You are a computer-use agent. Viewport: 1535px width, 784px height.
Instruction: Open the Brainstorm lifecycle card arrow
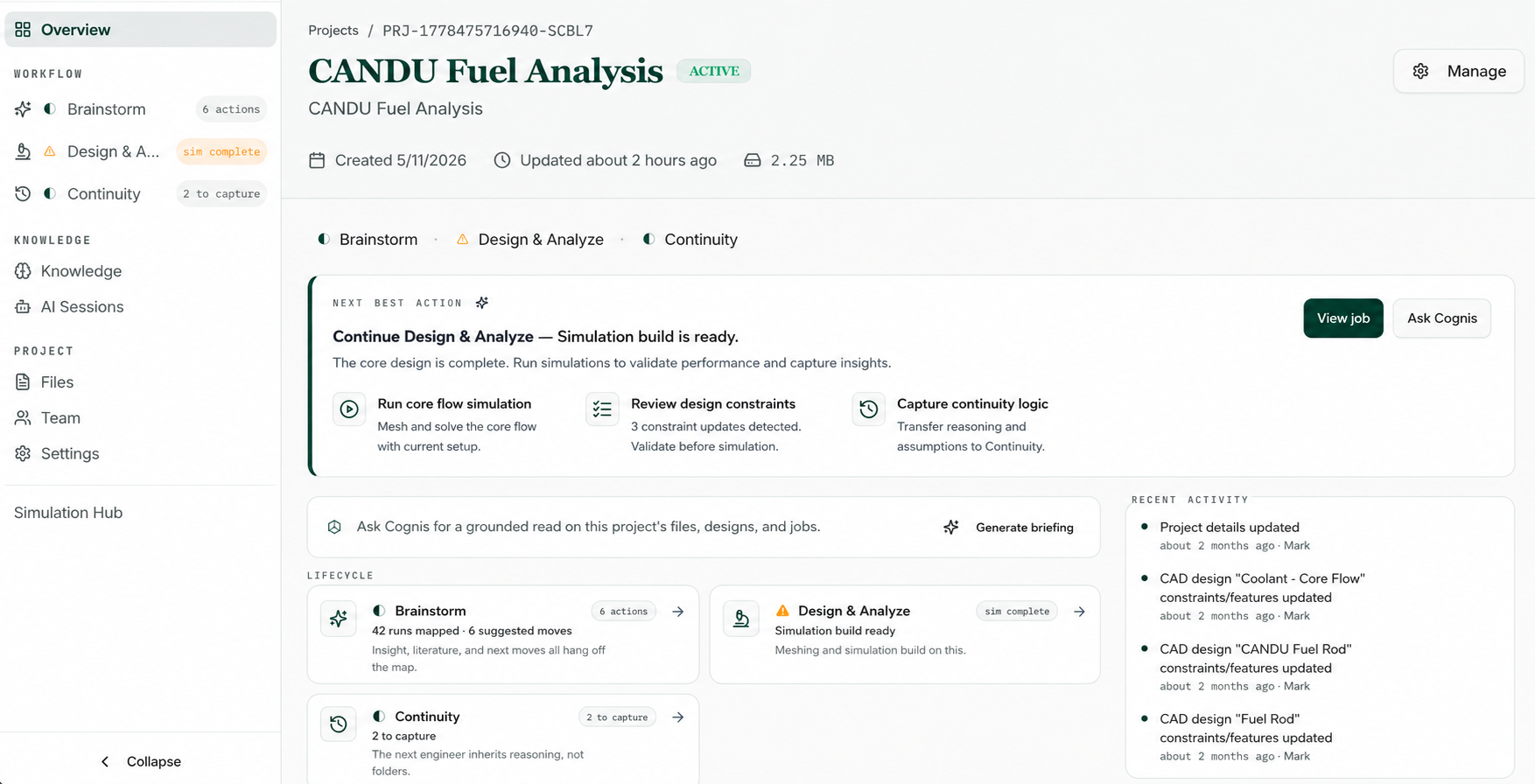tap(678, 612)
